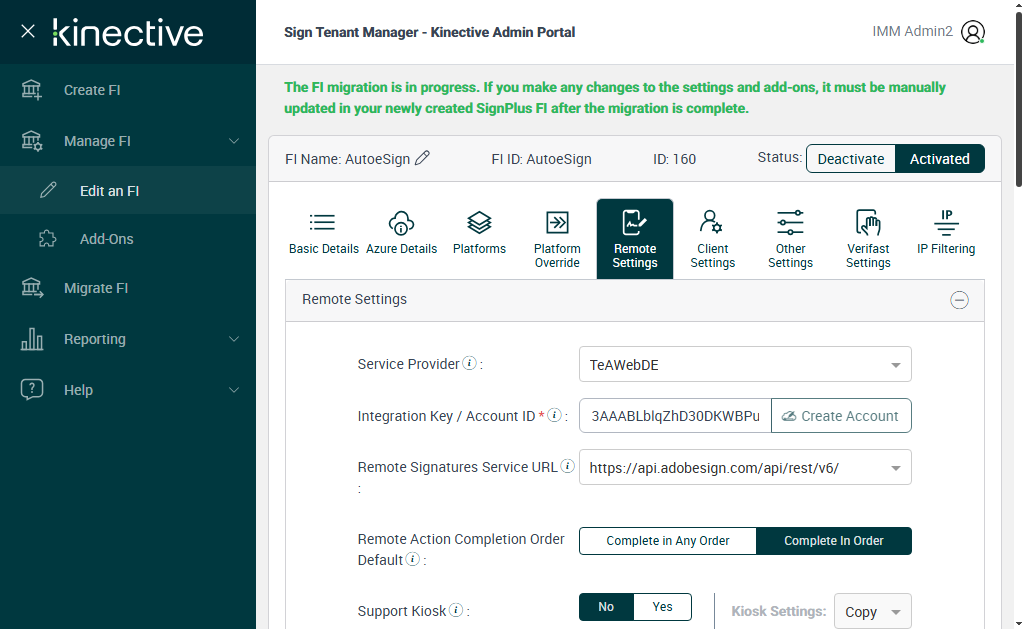Set status to Deactivate

(851, 159)
